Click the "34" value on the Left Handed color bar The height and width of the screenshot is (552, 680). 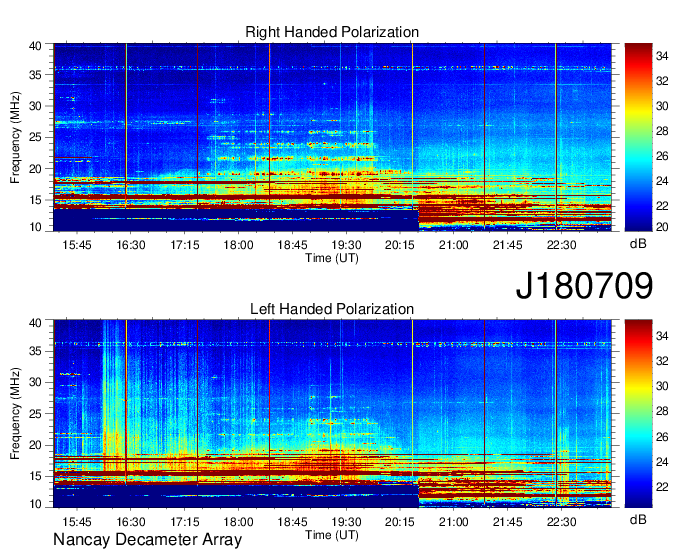click(662, 336)
